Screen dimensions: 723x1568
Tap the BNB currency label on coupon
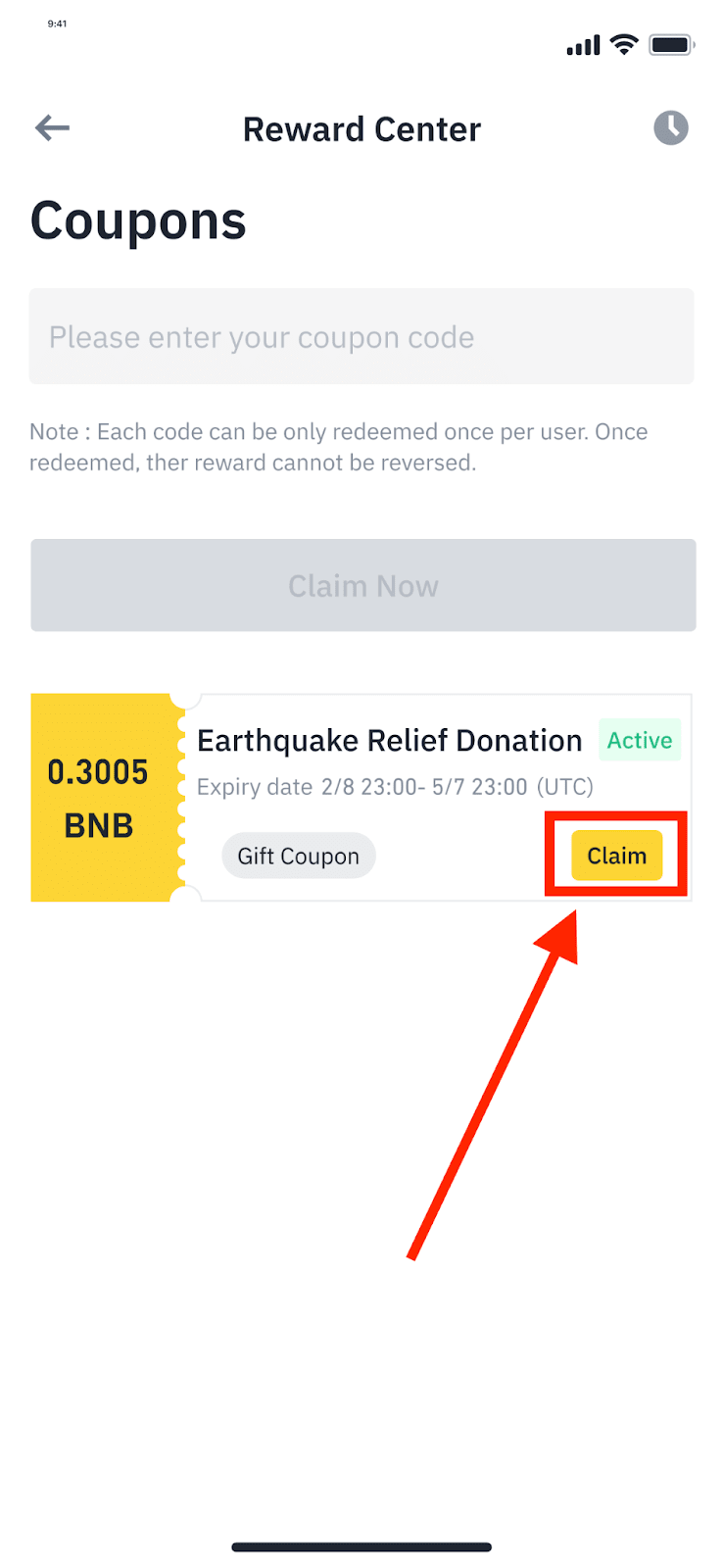point(99,826)
